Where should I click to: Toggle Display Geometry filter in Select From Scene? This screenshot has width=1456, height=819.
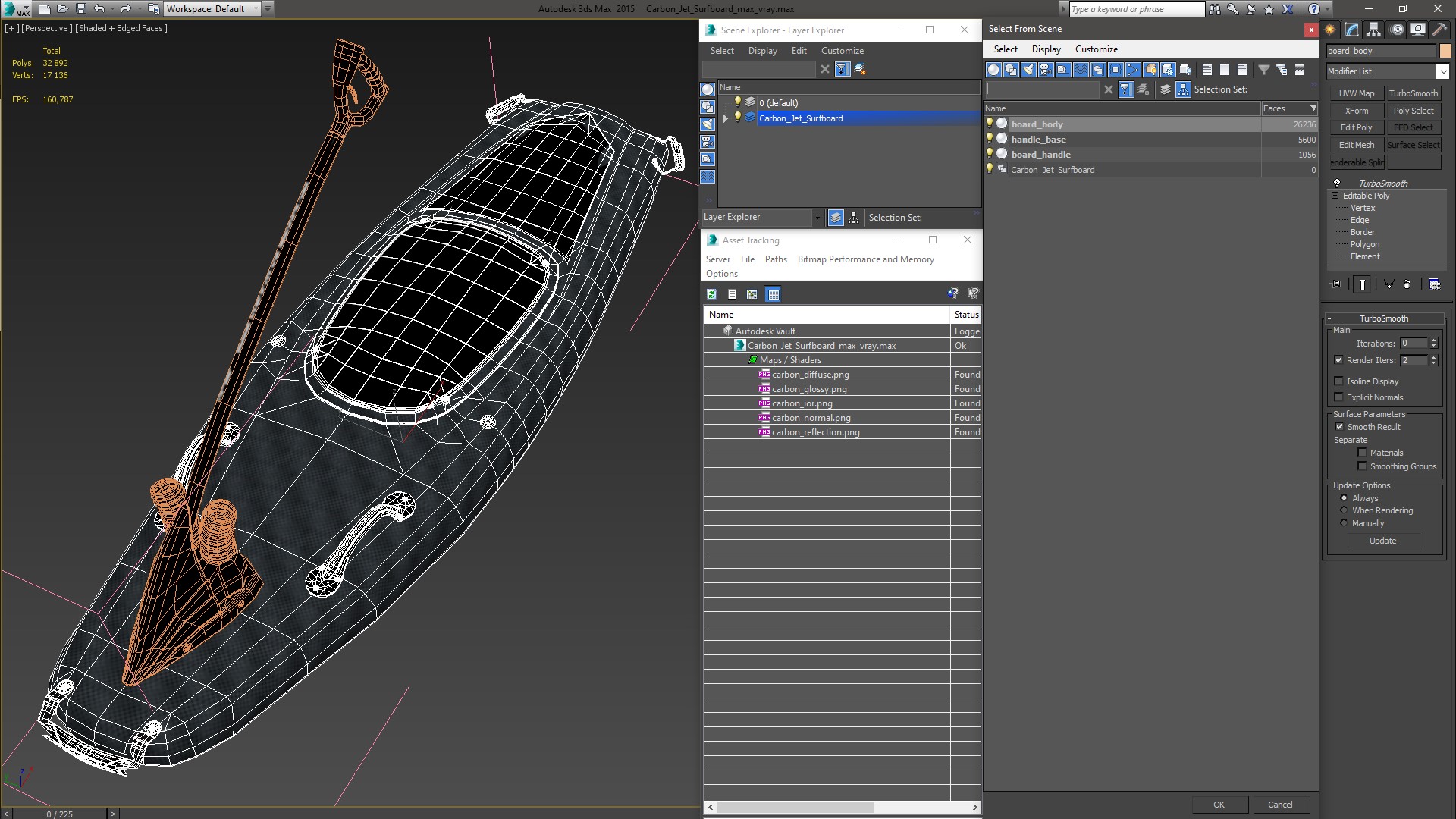tap(993, 70)
